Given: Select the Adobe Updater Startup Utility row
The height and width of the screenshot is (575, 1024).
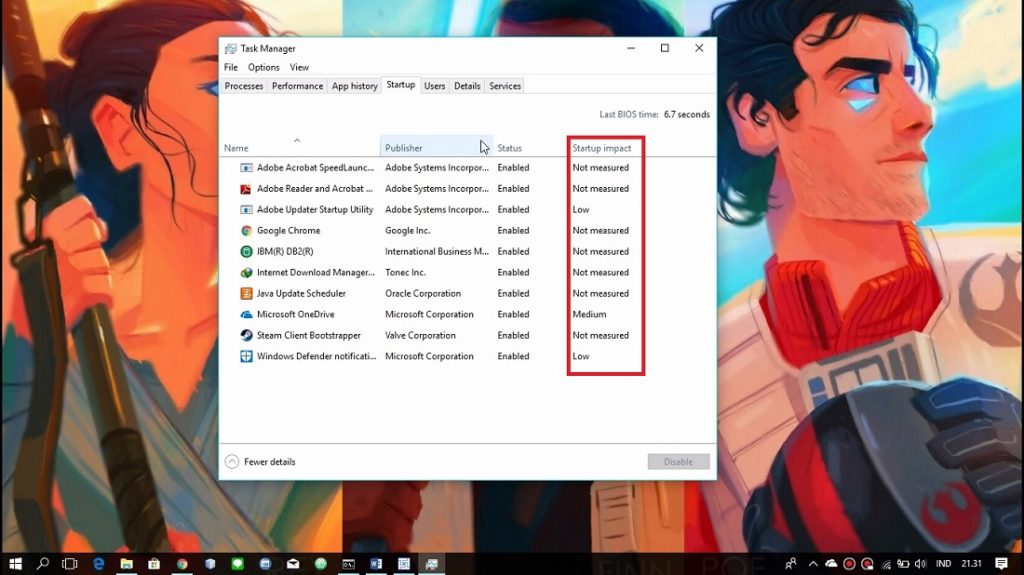Looking at the screenshot, I should point(315,210).
